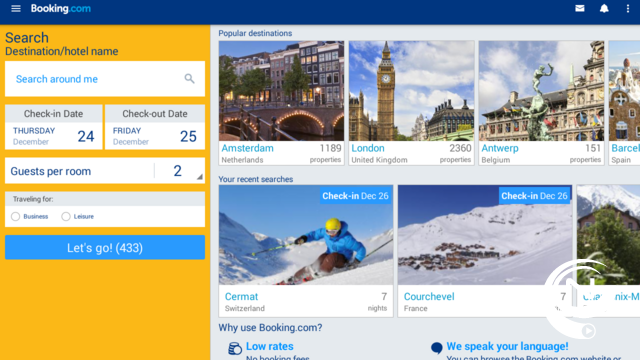Click the Booking.com logo
Screen dimensions: 640x360
[61, 9]
